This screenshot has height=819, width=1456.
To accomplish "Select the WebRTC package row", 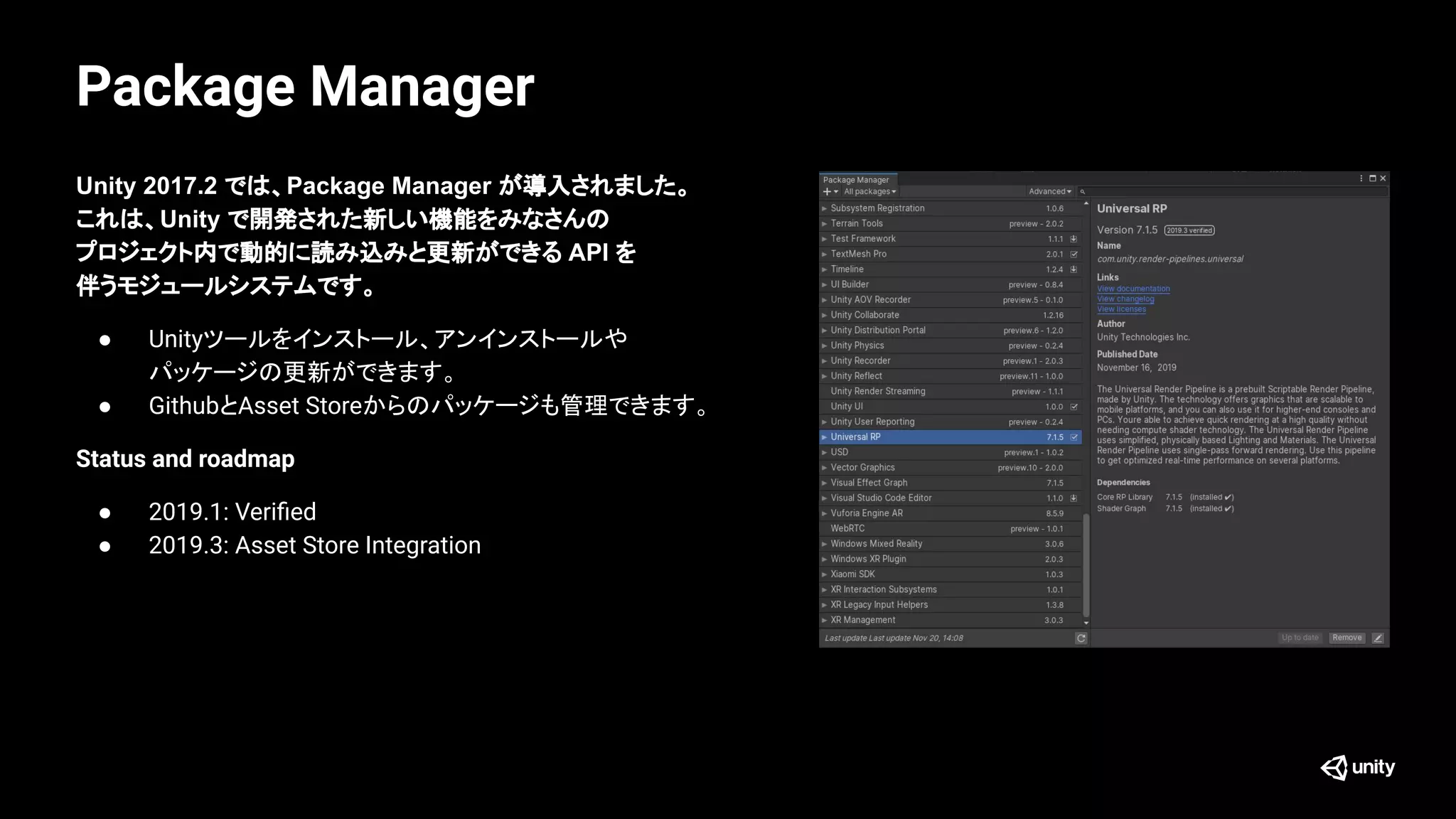I will point(951,529).
